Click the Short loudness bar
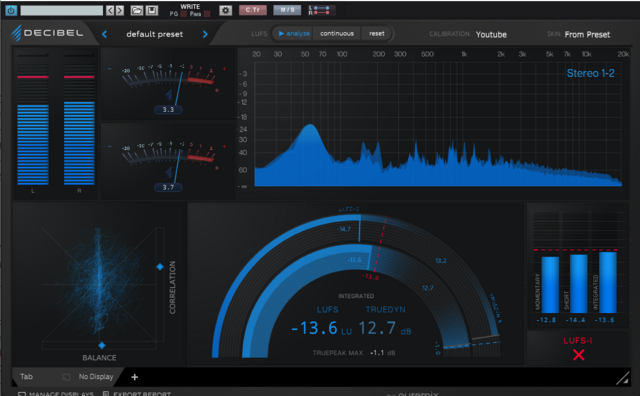Image resolution: width=640 pixels, height=396 pixels. pos(578,284)
